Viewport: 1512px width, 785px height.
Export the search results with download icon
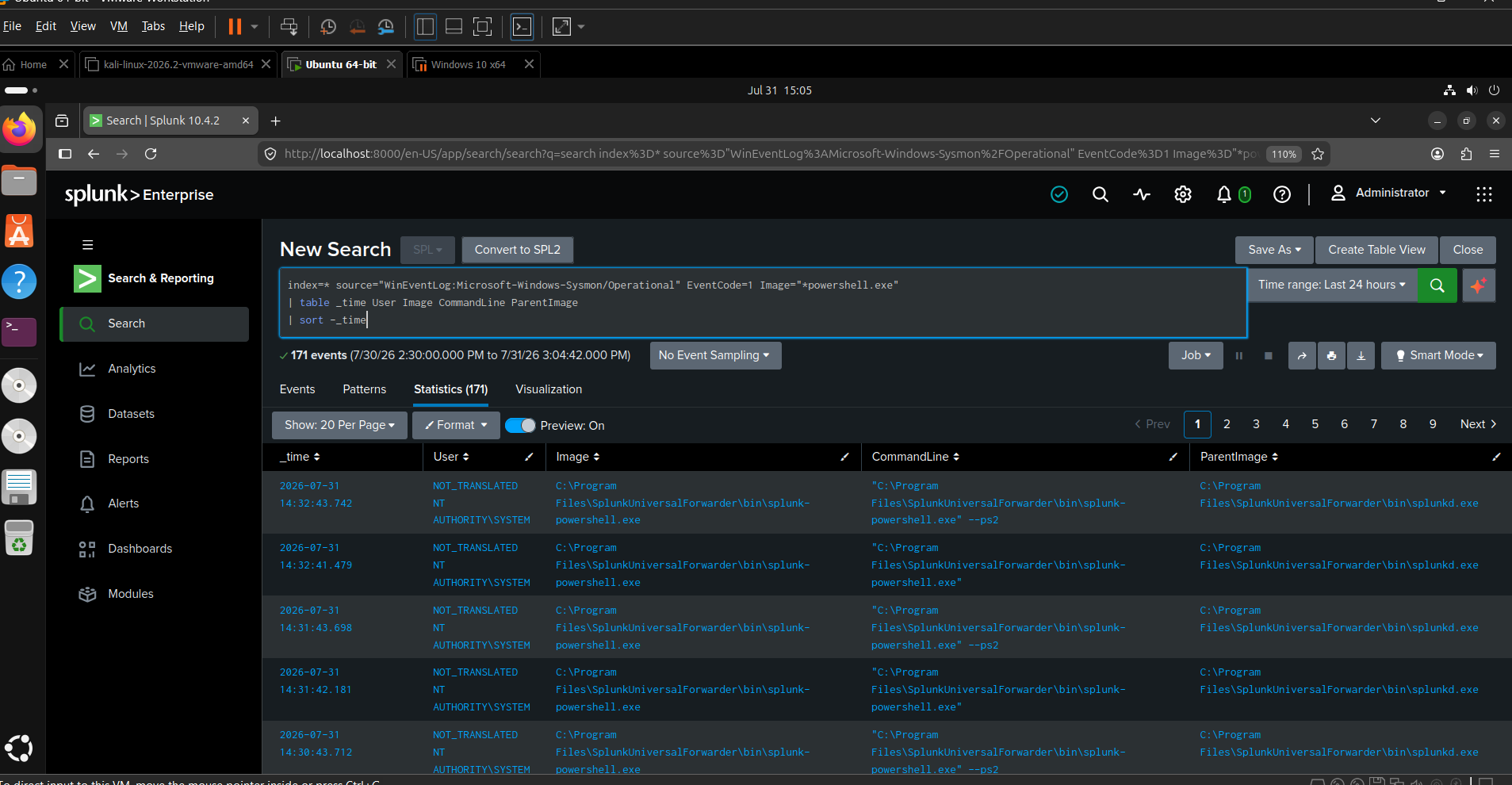(x=1361, y=356)
